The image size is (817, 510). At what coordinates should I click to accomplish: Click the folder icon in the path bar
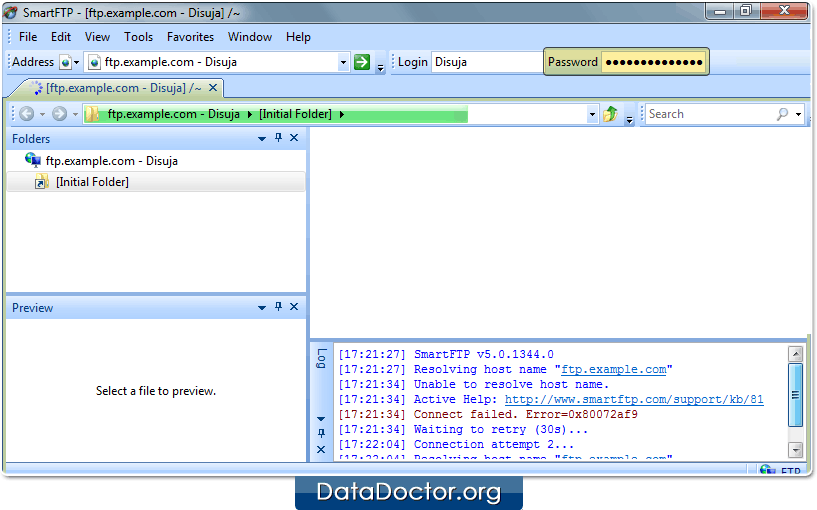tap(92, 114)
